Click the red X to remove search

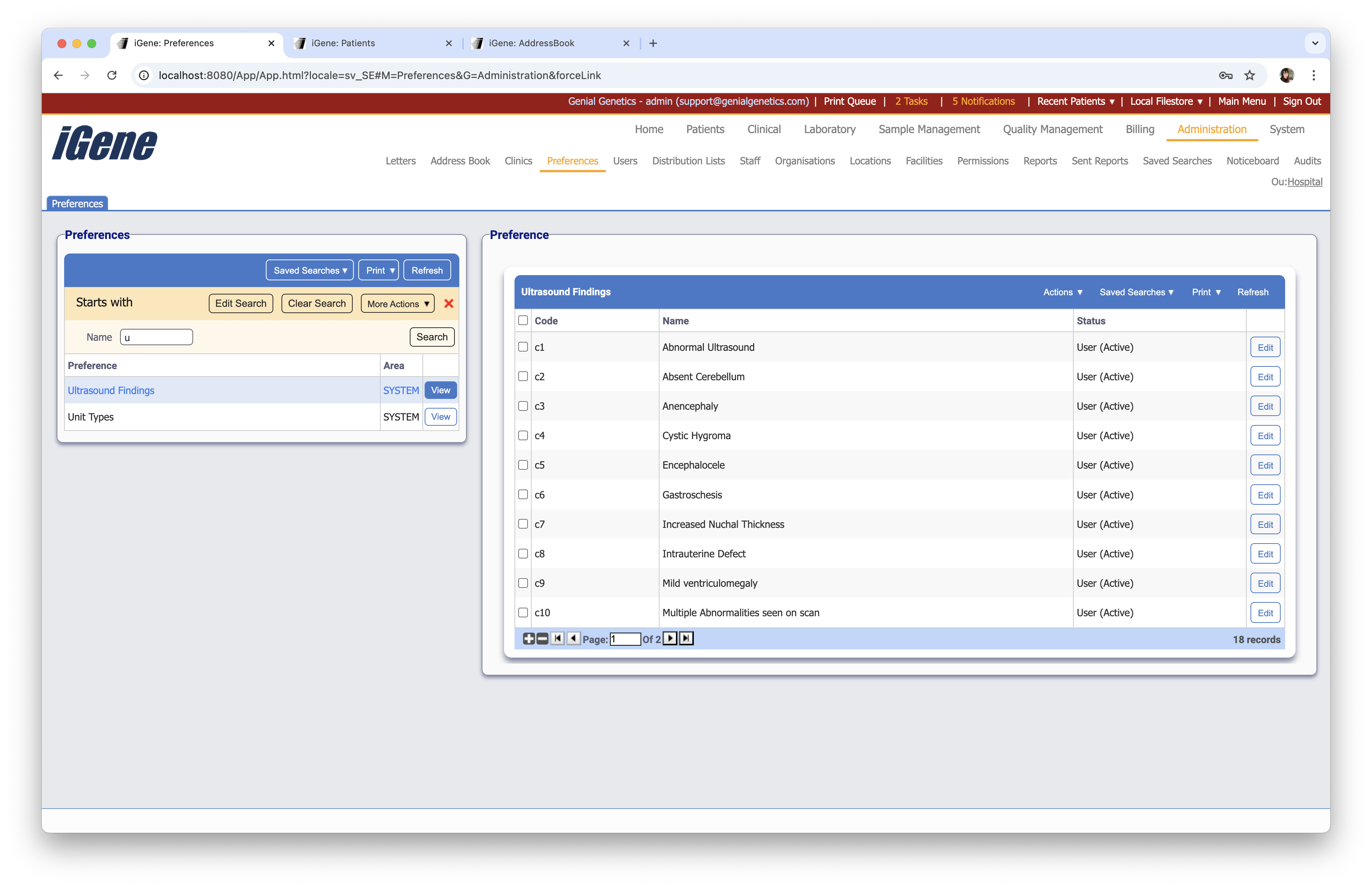(449, 304)
